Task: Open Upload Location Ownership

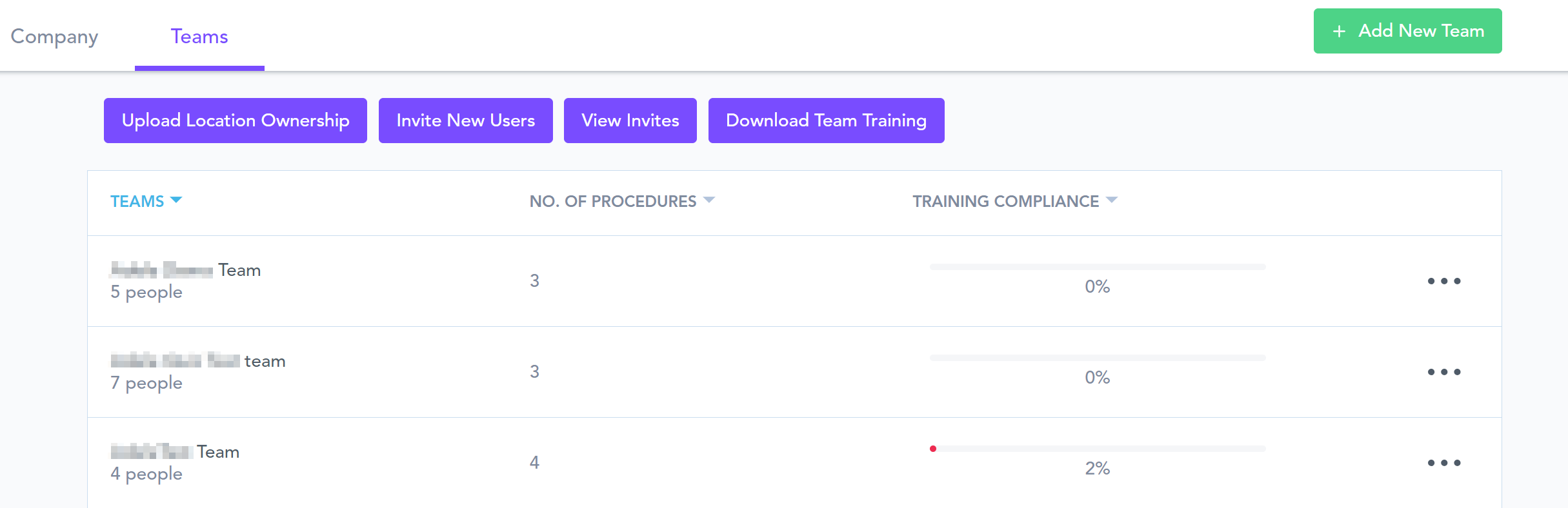Action: click(236, 121)
